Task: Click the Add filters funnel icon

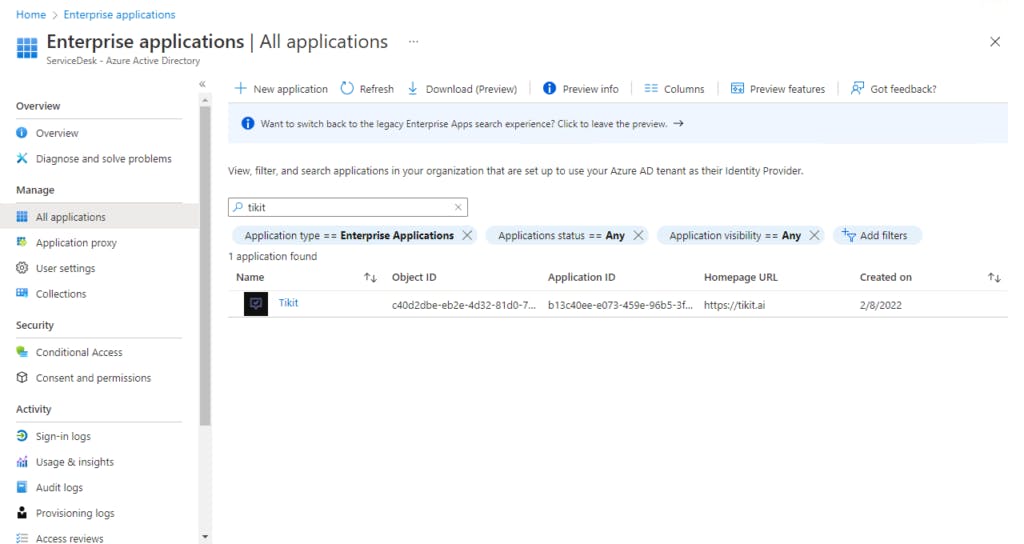Action: pyautogui.click(x=848, y=235)
